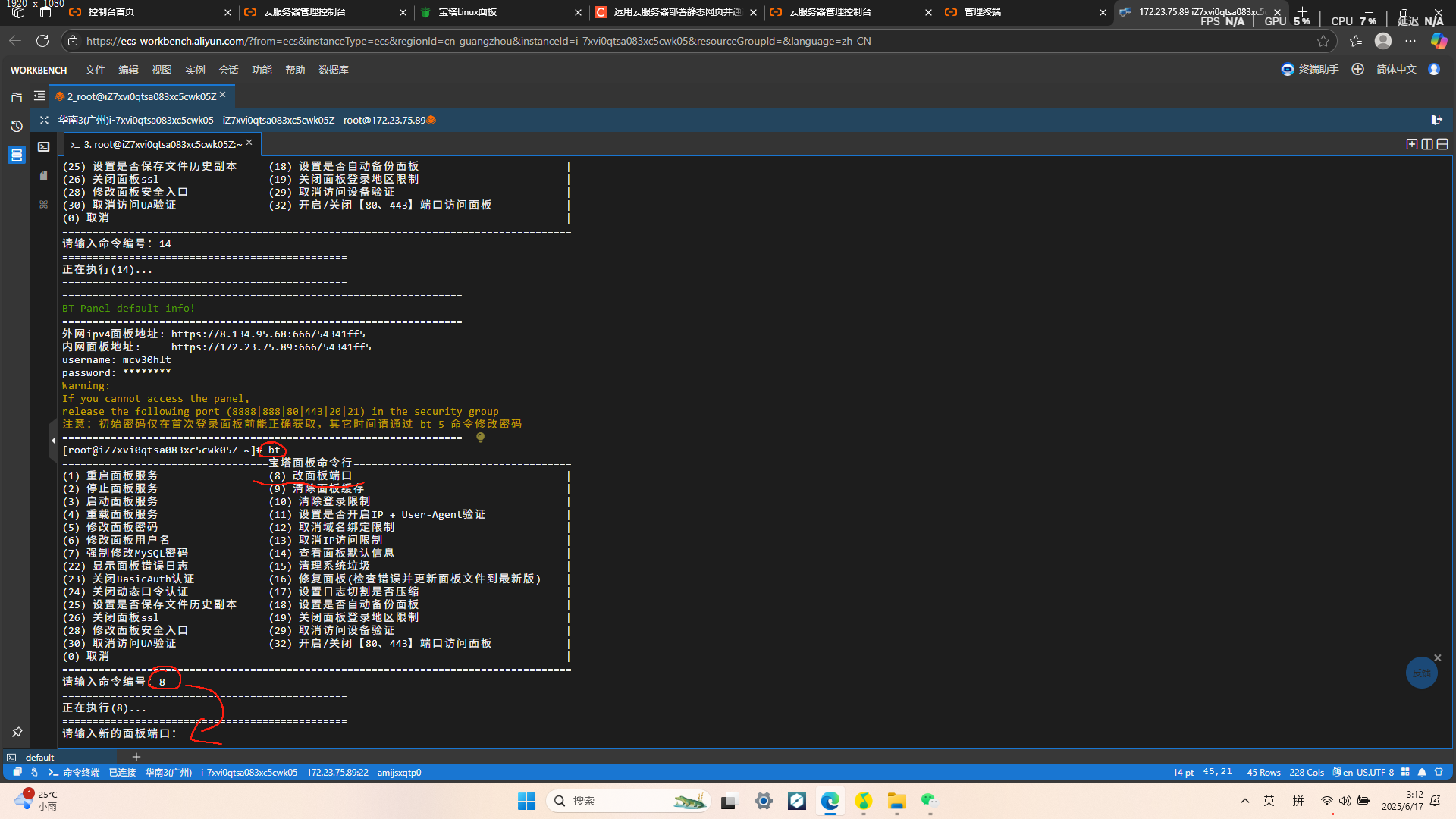The width and height of the screenshot is (1456, 819).
Task: Open the session history clock icon
Action: point(17,126)
